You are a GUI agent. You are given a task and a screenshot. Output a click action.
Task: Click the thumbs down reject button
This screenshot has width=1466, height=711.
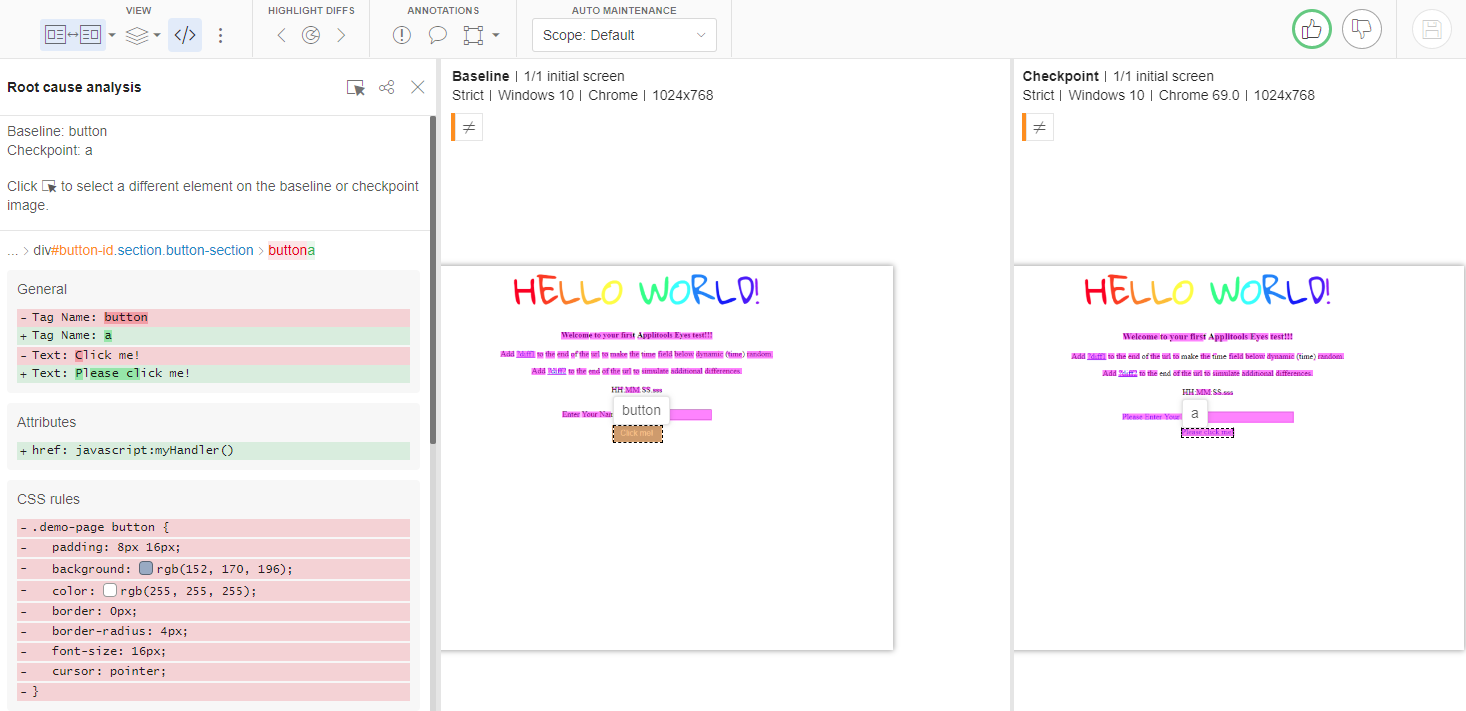click(x=1361, y=30)
